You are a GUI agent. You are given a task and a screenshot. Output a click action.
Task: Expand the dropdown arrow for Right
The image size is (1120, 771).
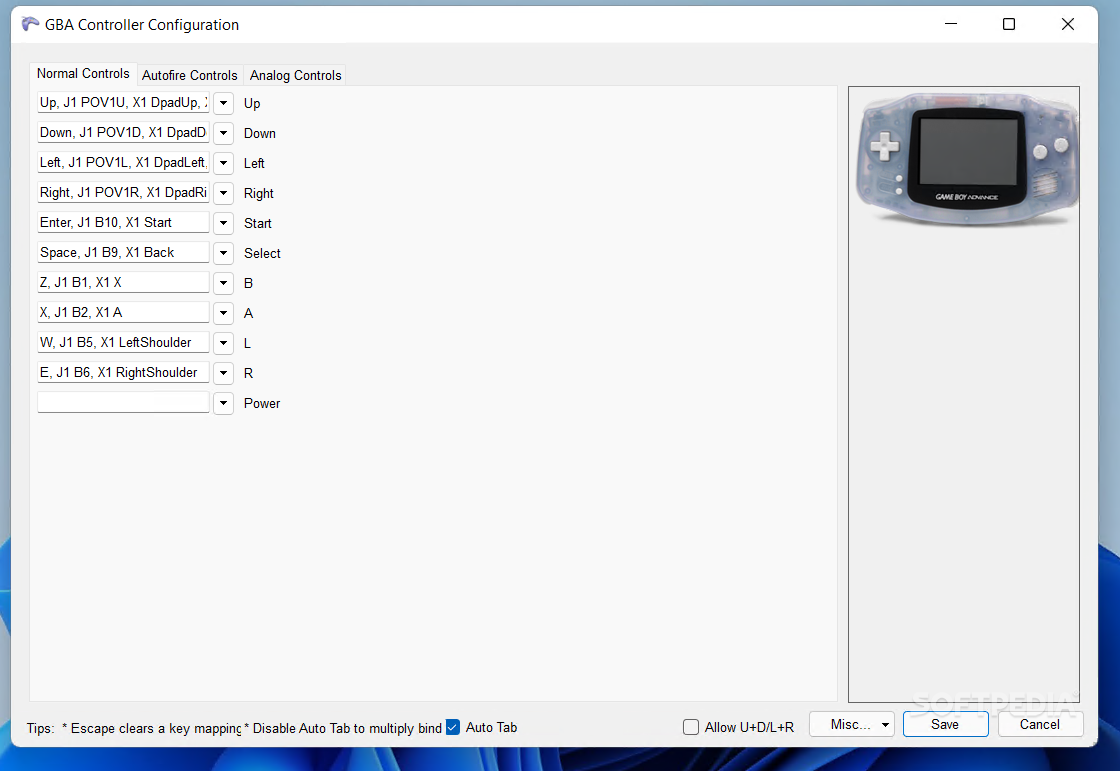(224, 193)
